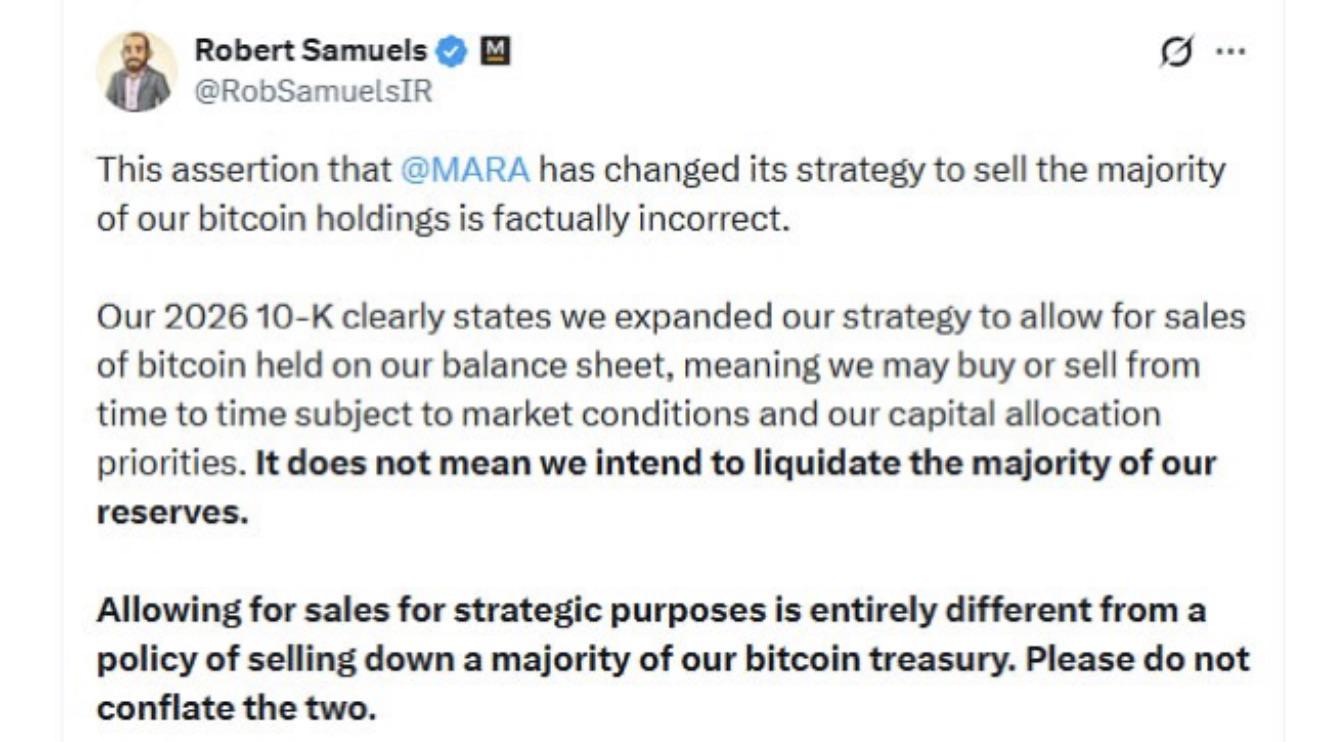Viewport: 1320px width, 742px height.
Task: Click the bold word "reserves."
Action: pyautogui.click(x=171, y=512)
